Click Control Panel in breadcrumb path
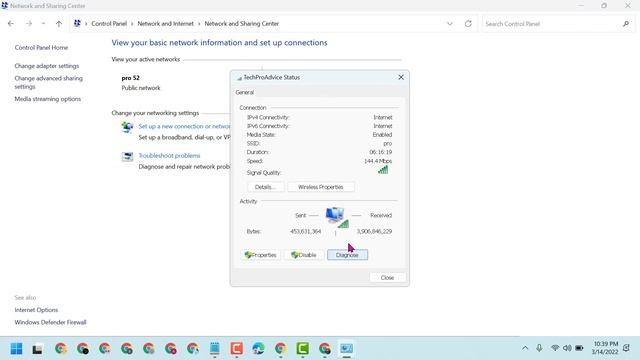This screenshot has height=360, width=640. coord(109,24)
